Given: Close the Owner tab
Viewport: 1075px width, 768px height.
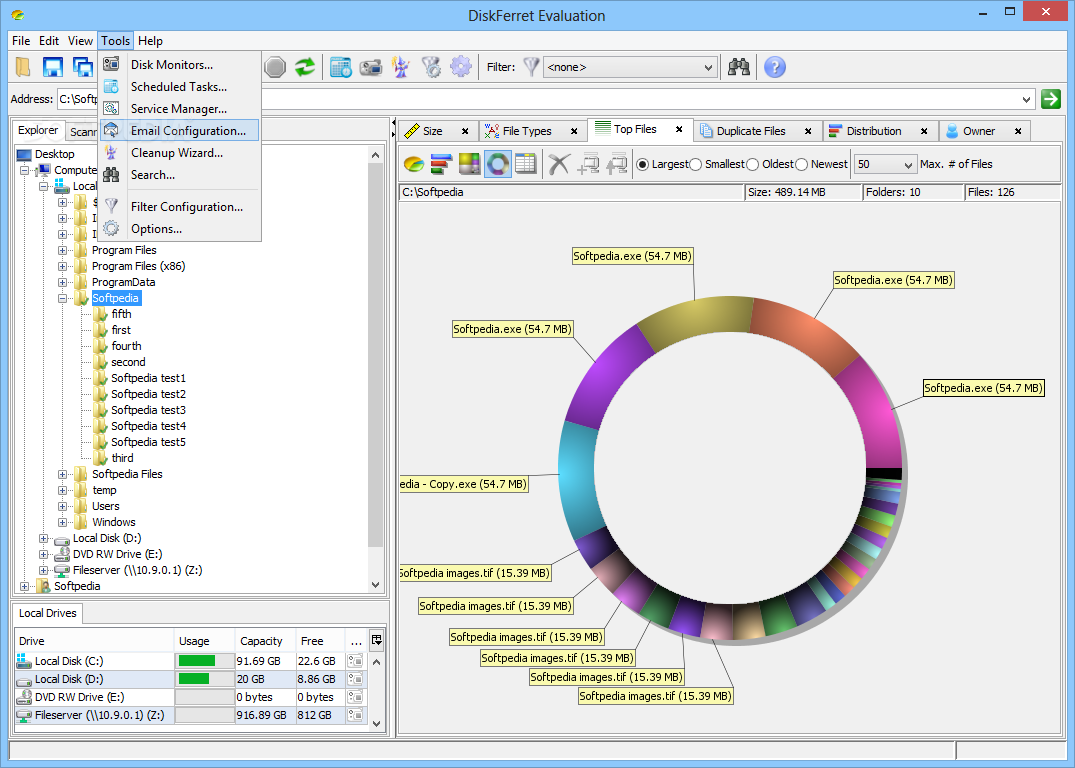Looking at the screenshot, I should (x=1018, y=131).
